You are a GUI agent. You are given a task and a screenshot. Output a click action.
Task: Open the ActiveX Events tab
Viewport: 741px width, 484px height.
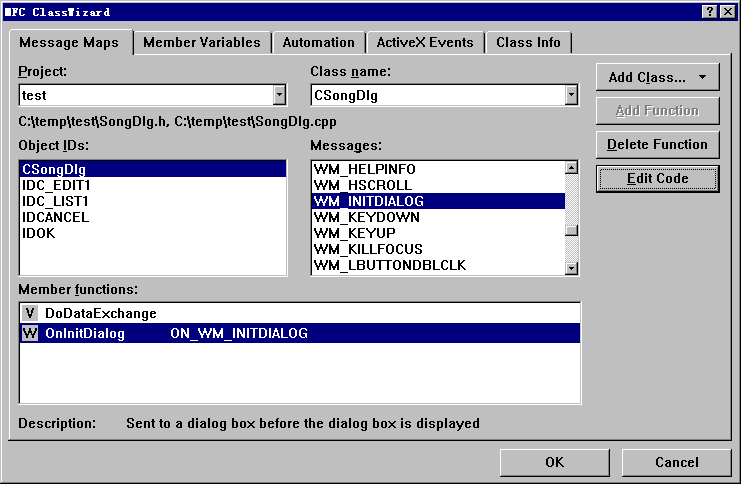tap(425, 43)
